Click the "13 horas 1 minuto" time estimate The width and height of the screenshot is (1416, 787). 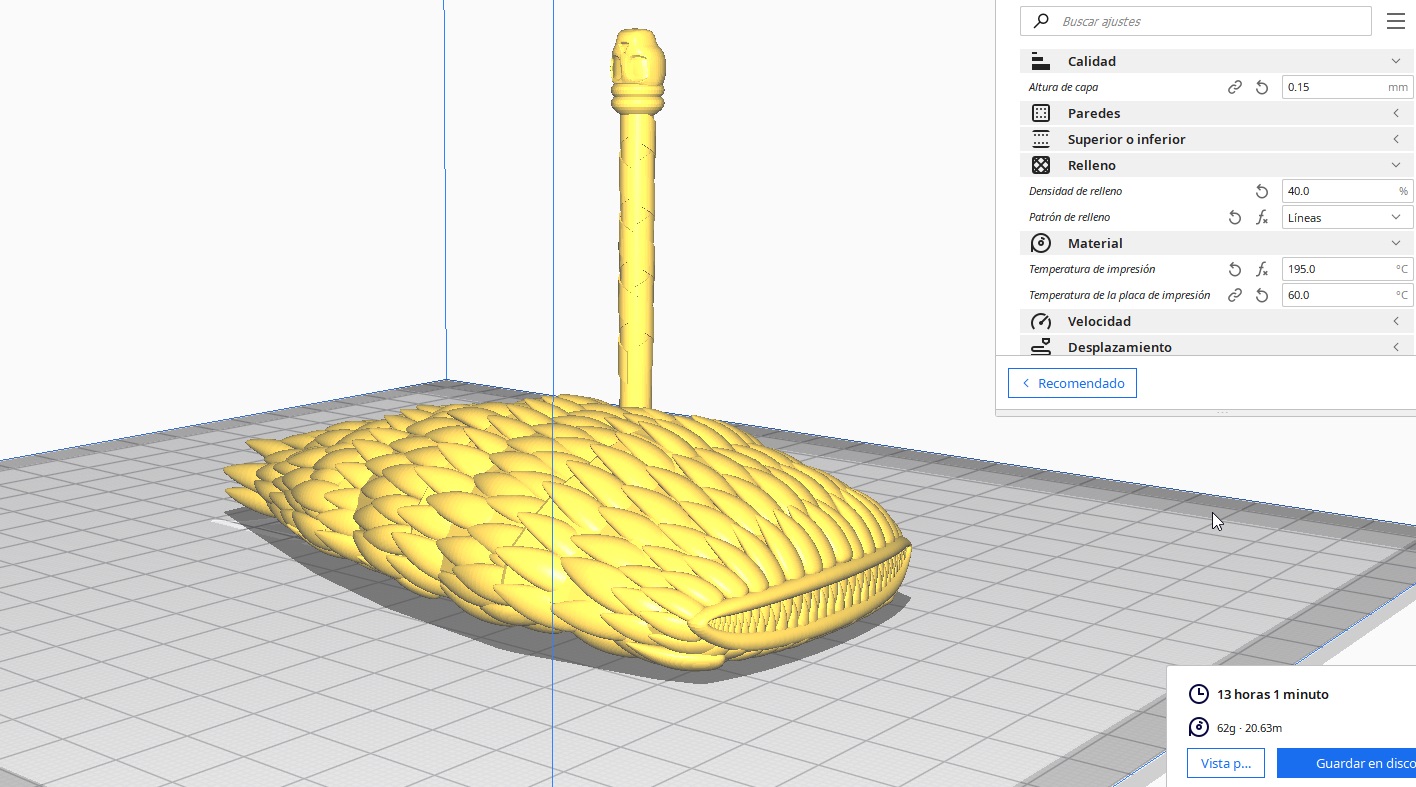1273,694
